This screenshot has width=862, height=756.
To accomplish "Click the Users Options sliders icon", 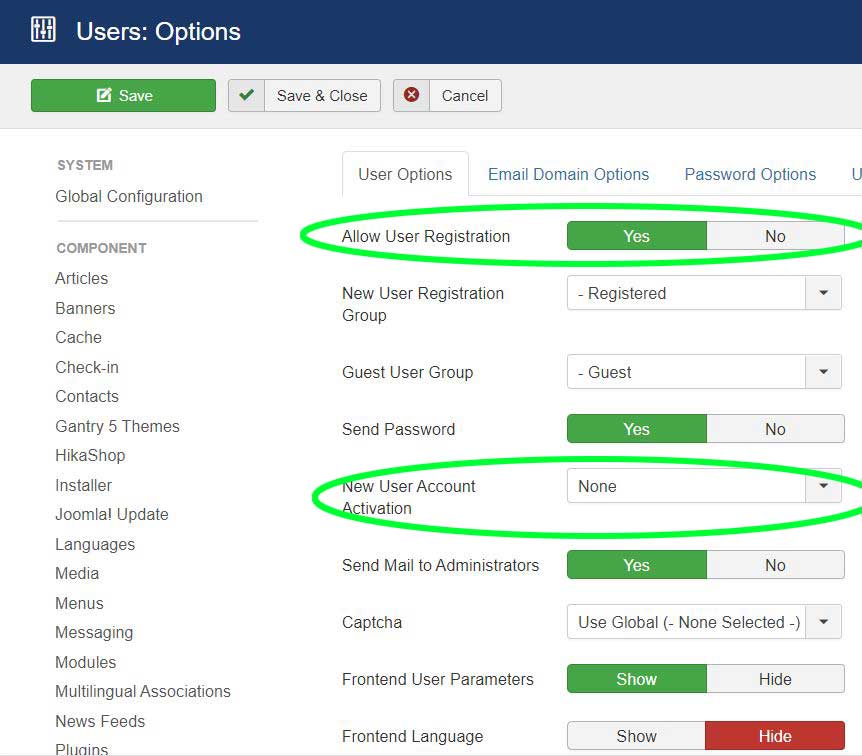I will (43, 30).
